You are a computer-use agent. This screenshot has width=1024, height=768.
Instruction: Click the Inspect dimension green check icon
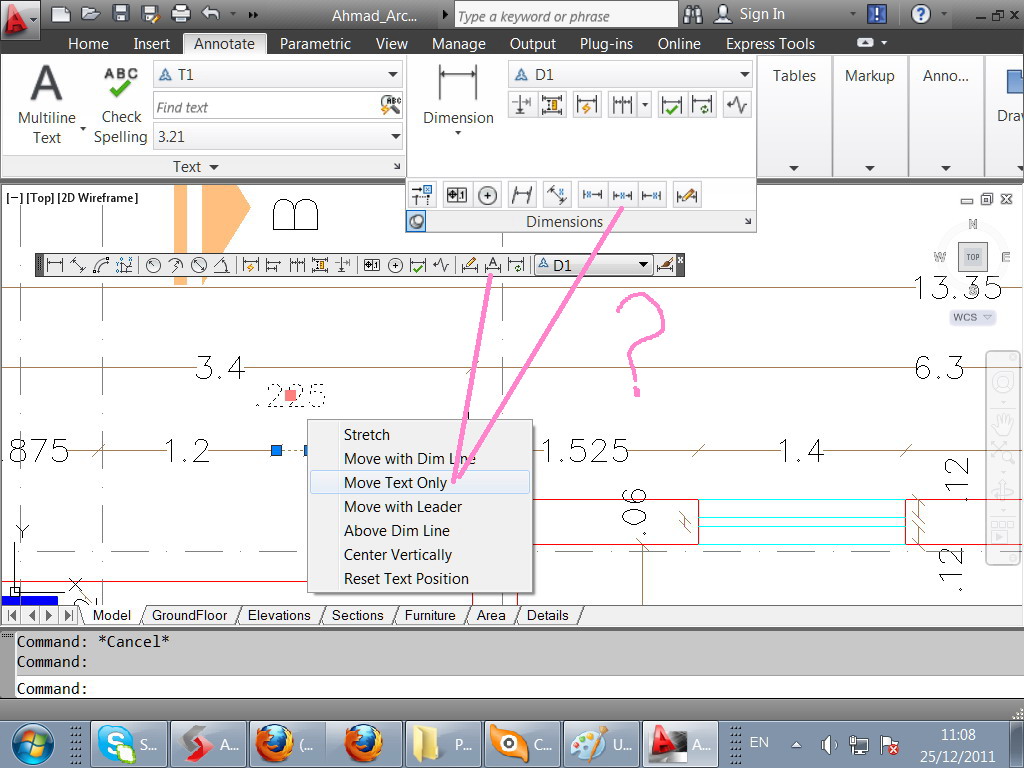(x=671, y=104)
